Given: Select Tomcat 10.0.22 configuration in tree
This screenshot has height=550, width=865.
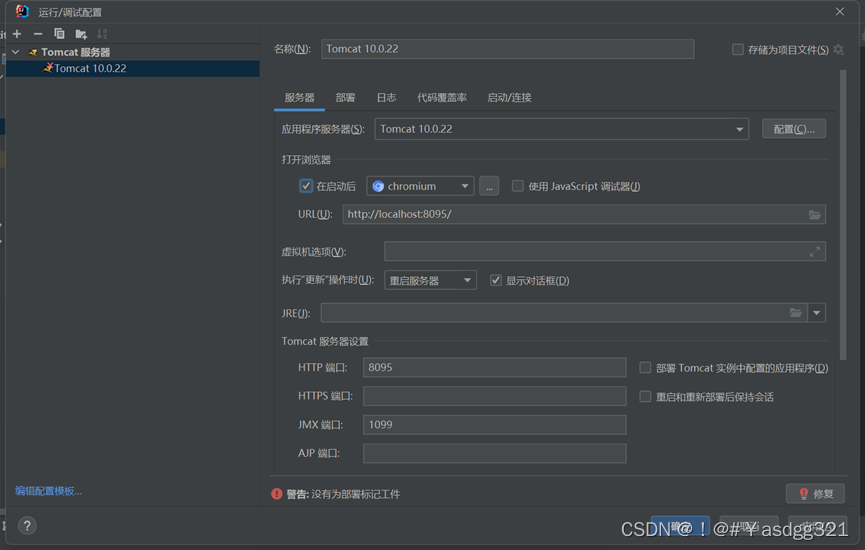Looking at the screenshot, I should (x=133, y=68).
